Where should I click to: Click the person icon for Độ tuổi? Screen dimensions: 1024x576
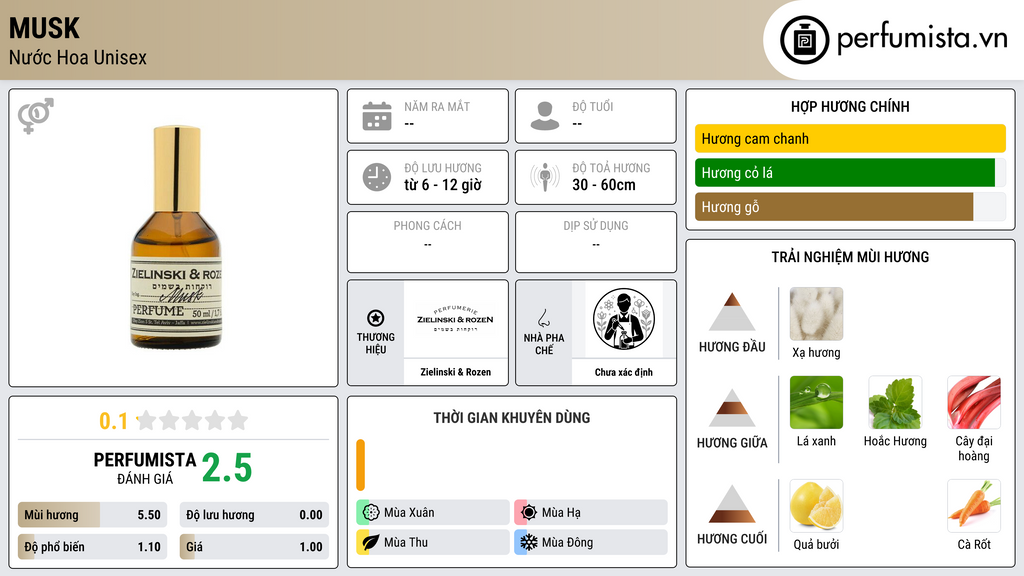(x=545, y=116)
